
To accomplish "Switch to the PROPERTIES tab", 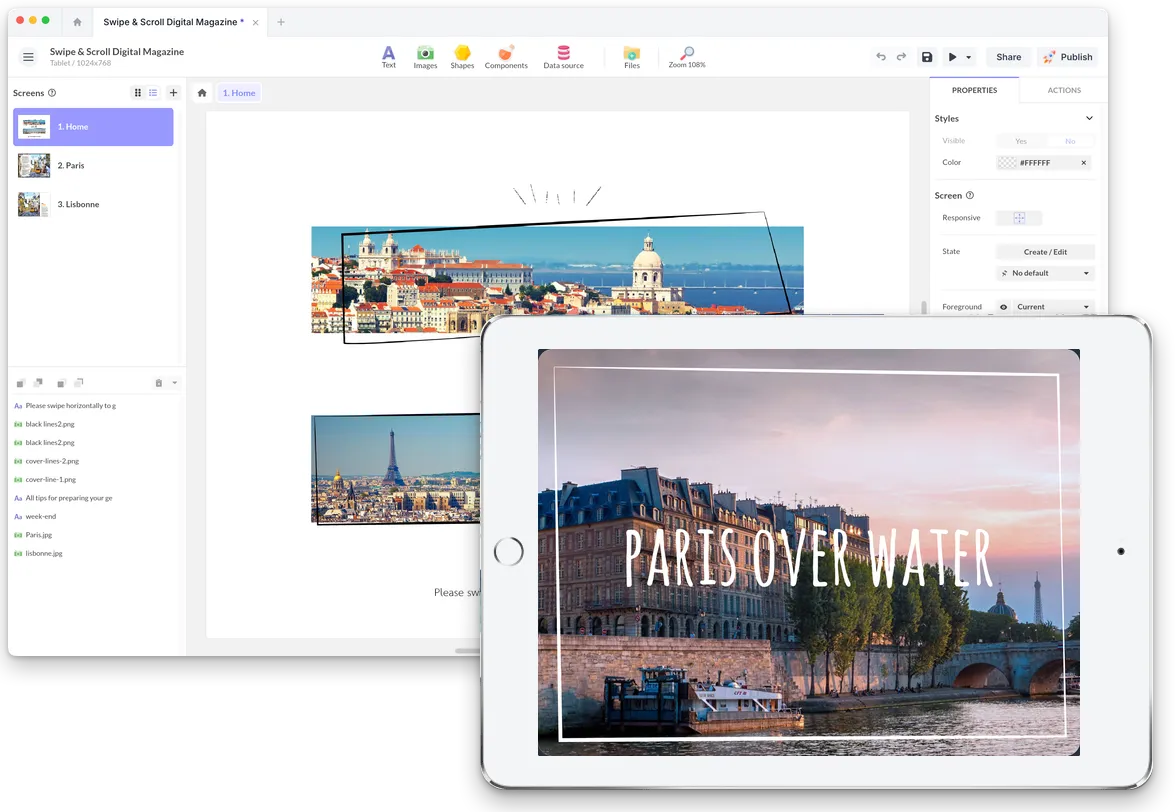I will 974,91.
